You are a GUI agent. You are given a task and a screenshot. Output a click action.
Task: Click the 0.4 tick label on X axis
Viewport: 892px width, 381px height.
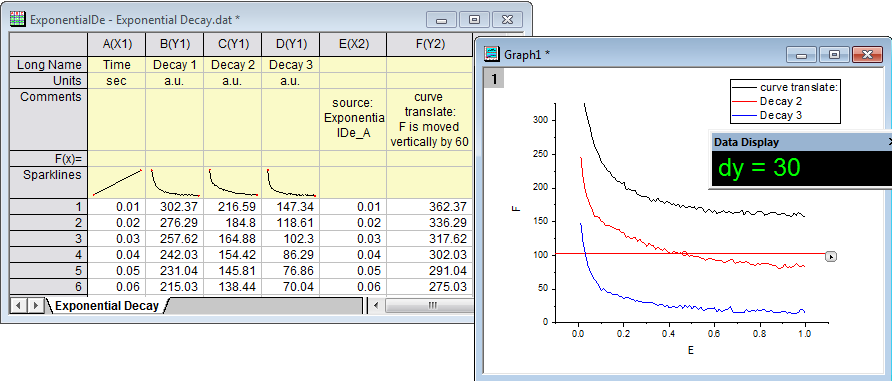669,334
